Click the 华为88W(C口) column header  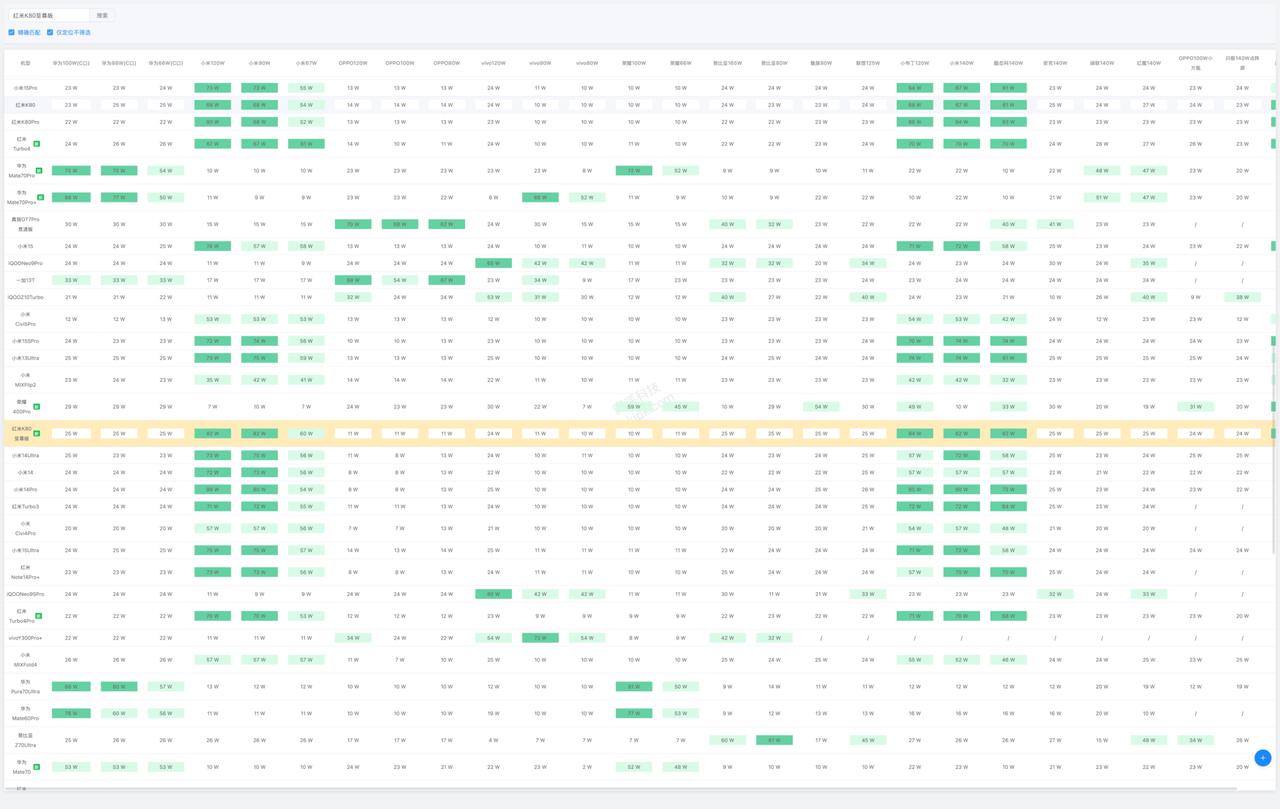click(119, 63)
